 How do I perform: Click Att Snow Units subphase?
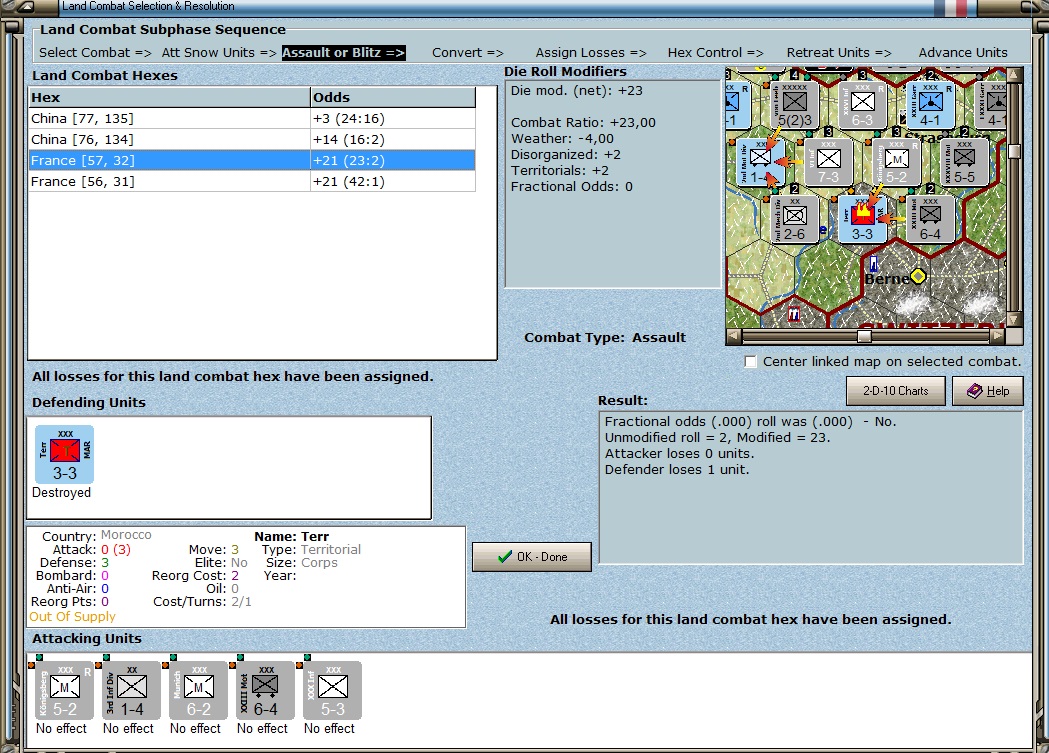tap(219, 52)
